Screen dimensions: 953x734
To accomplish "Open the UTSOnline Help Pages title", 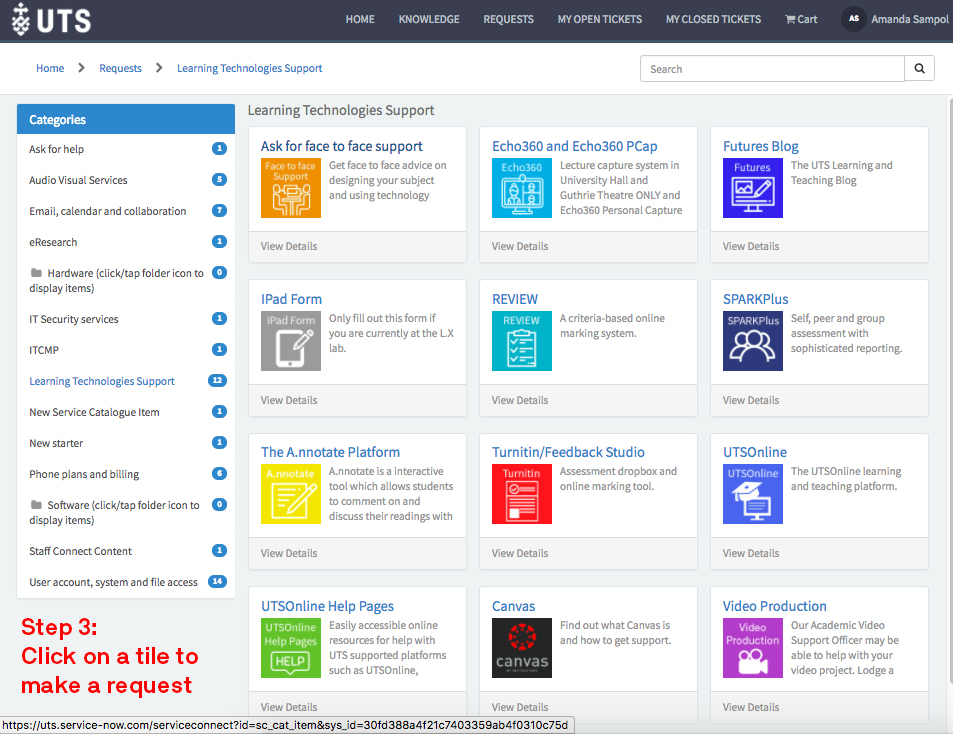I will 327,606.
